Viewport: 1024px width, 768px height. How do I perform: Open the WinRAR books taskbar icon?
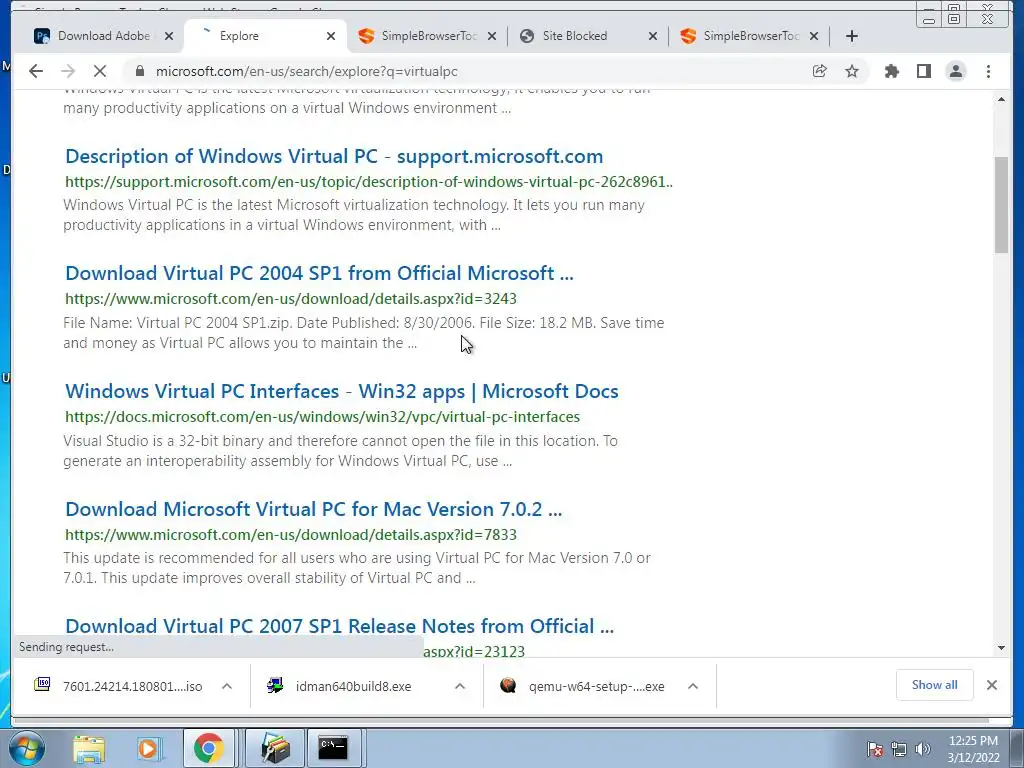[x=274, y=748]
